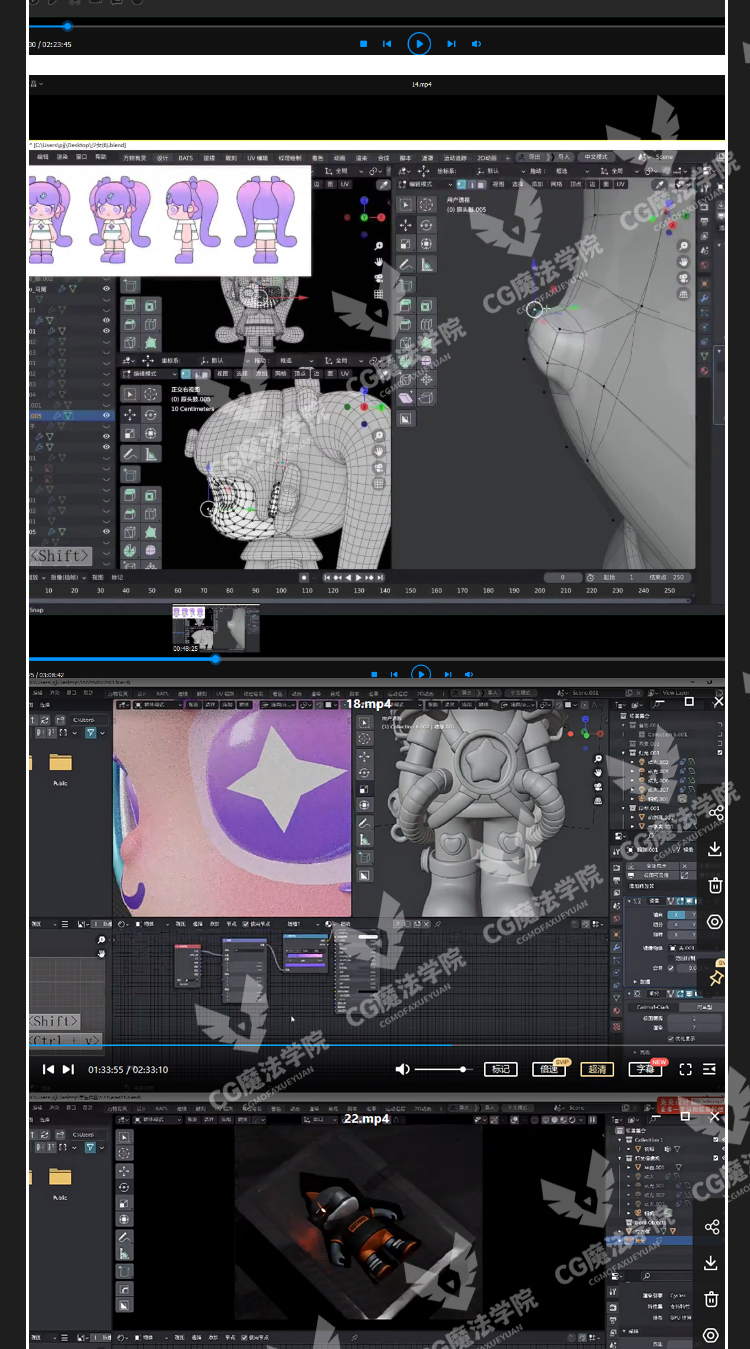Click the 14.mp4 seek preview thumbnail
Screen dimensions: 750x1349
pos(216,628)
